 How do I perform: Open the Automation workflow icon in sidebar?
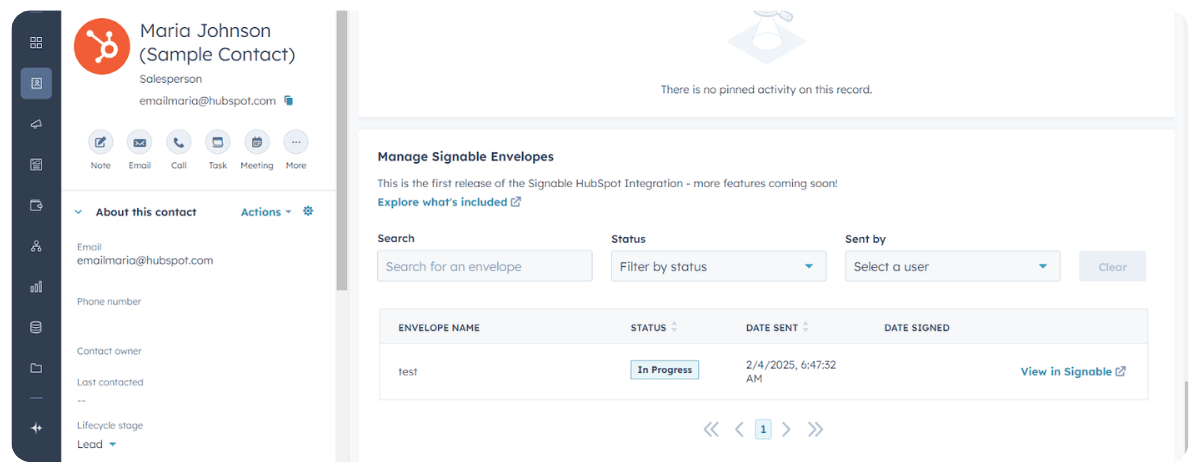pos(36,246)
